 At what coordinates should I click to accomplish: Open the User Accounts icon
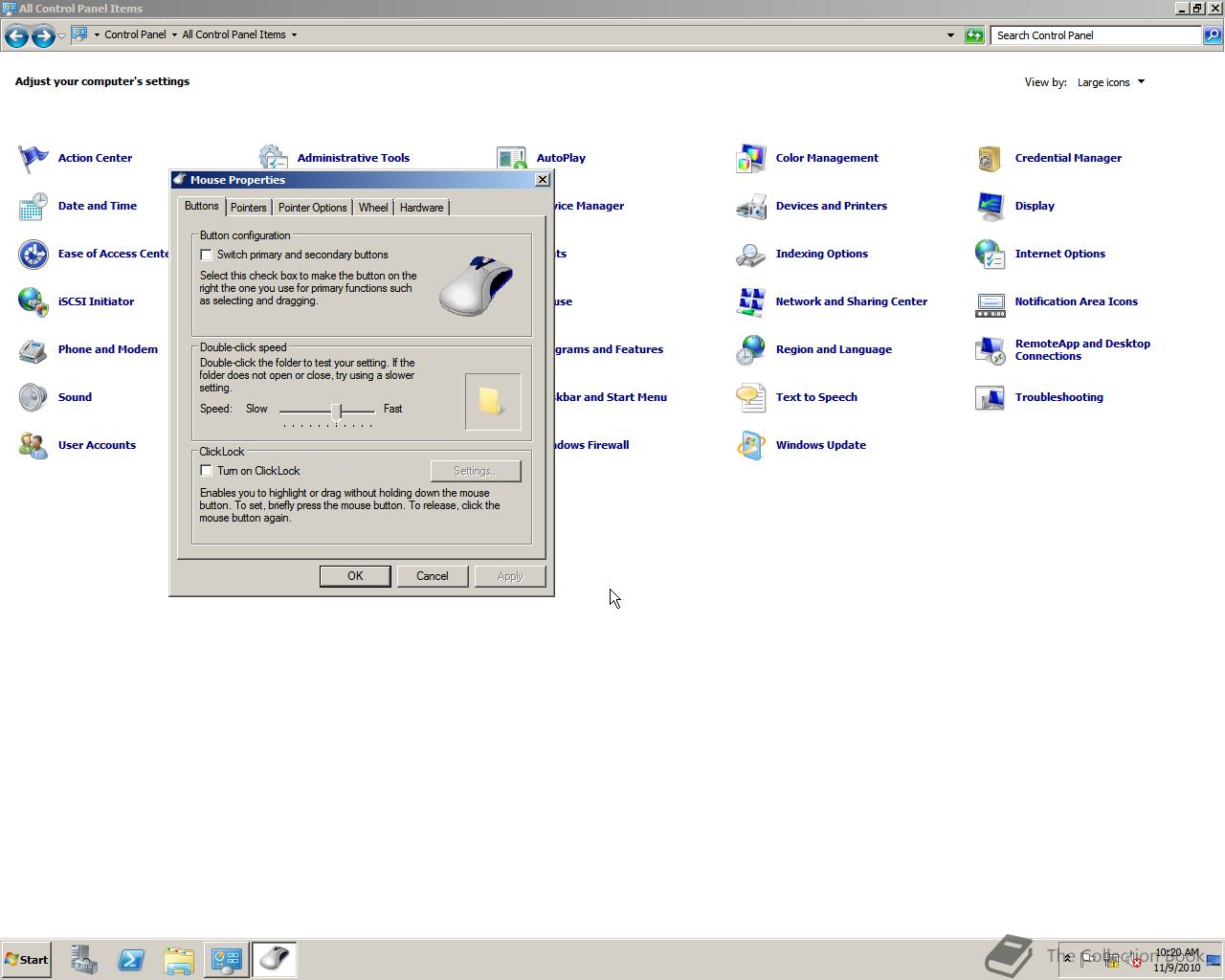(33, 445)
